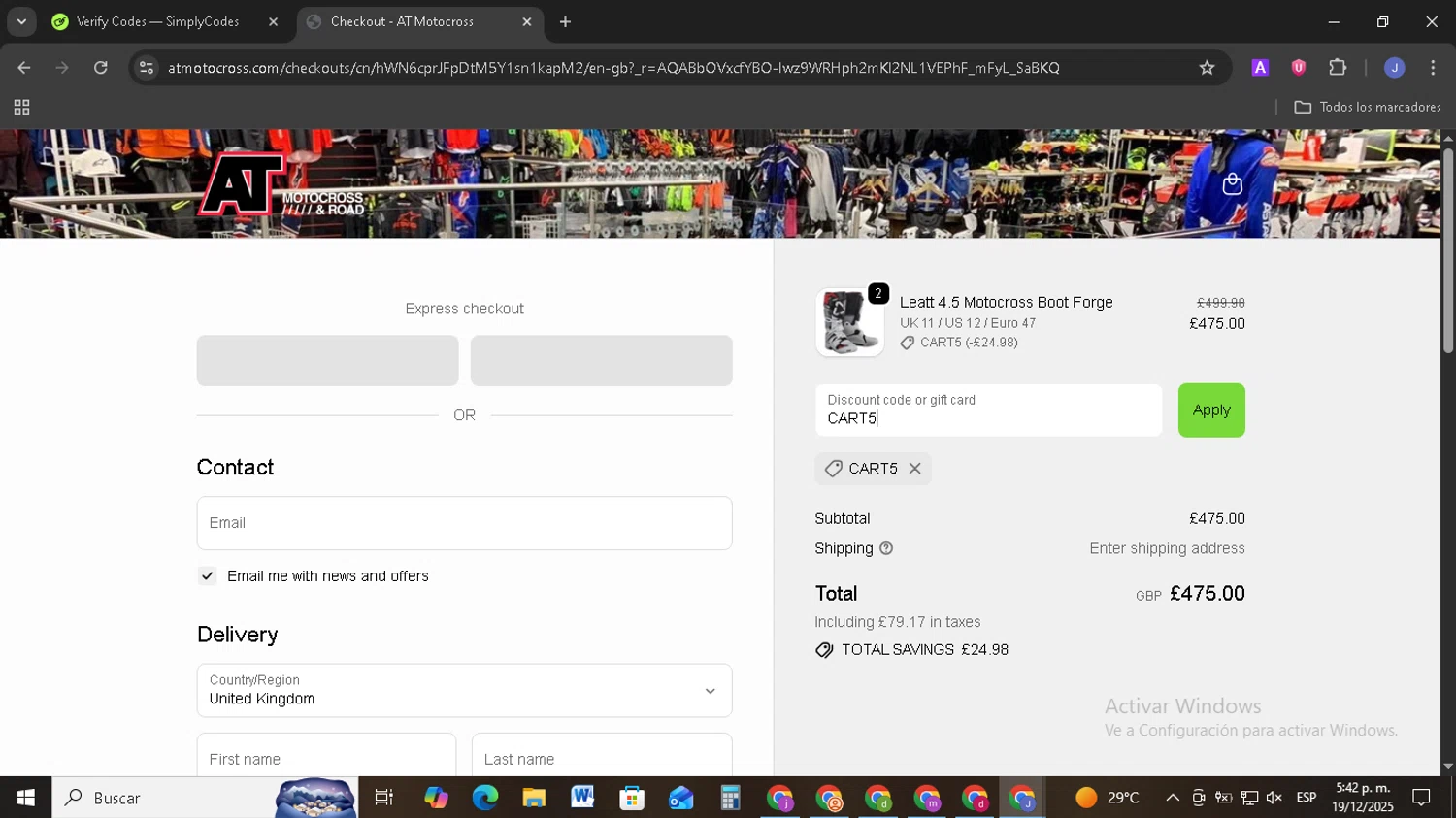Click Leatt 4.5 Motocross Boot Forge title
1456x818 pixels.
click(x=1006, y=303)
